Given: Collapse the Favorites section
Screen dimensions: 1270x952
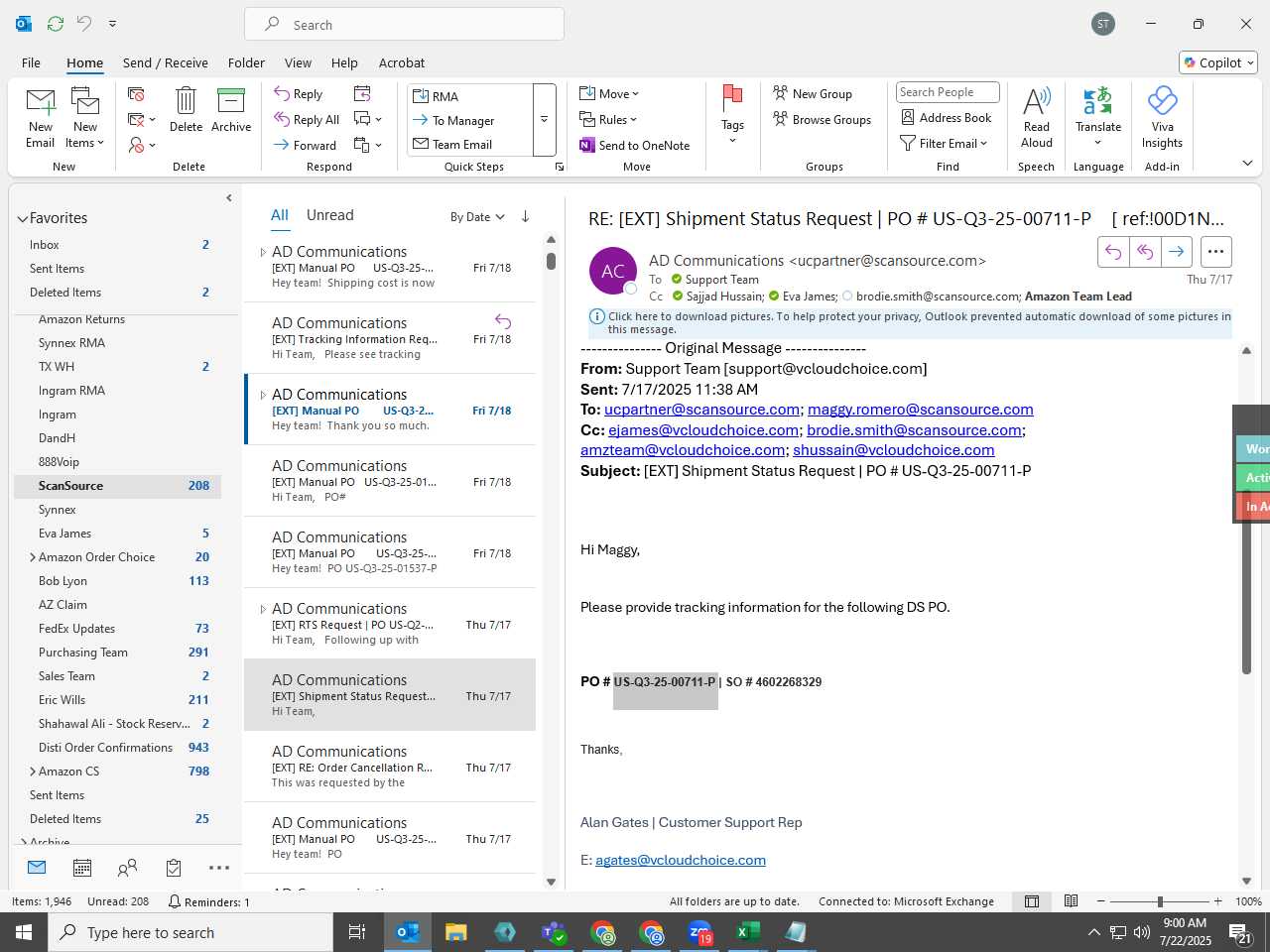Looking at the screenshot, I should click(x=22, y=218).
